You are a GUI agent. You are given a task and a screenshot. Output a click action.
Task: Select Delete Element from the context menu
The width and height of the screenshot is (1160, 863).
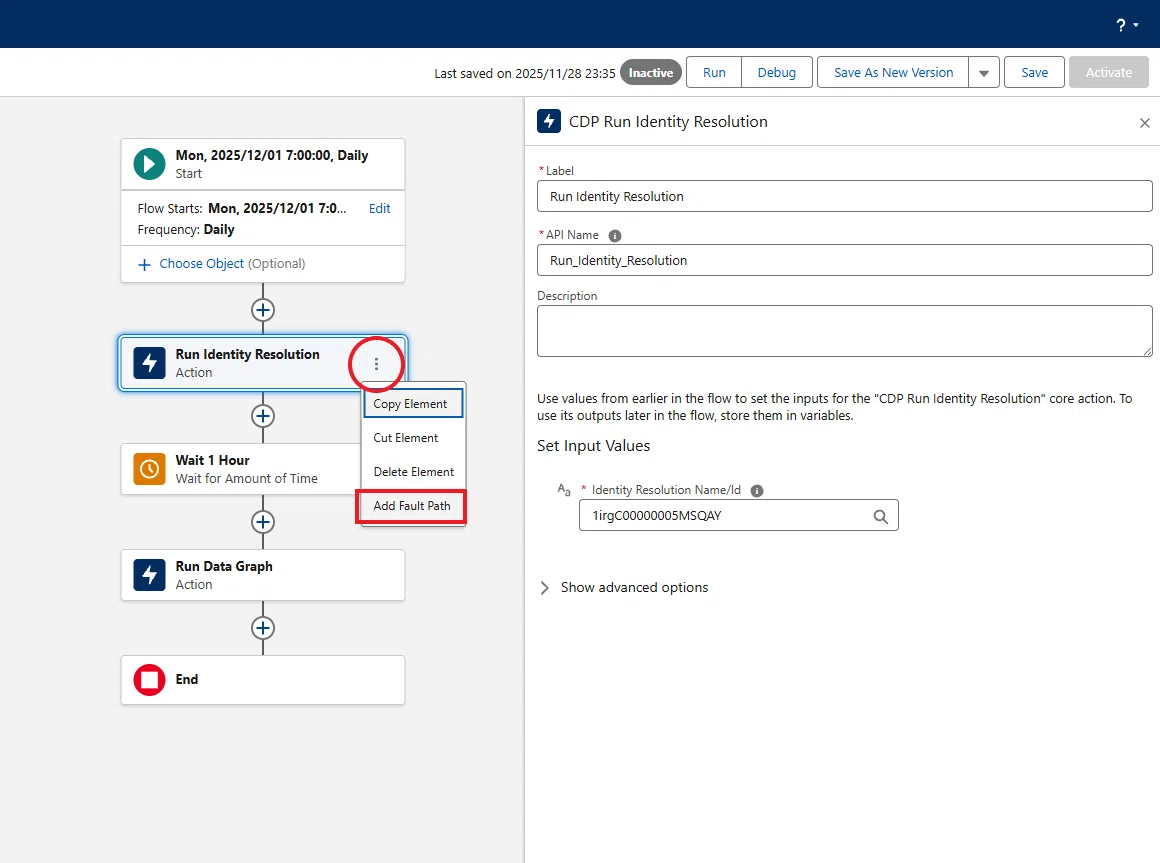click(413, 472)
